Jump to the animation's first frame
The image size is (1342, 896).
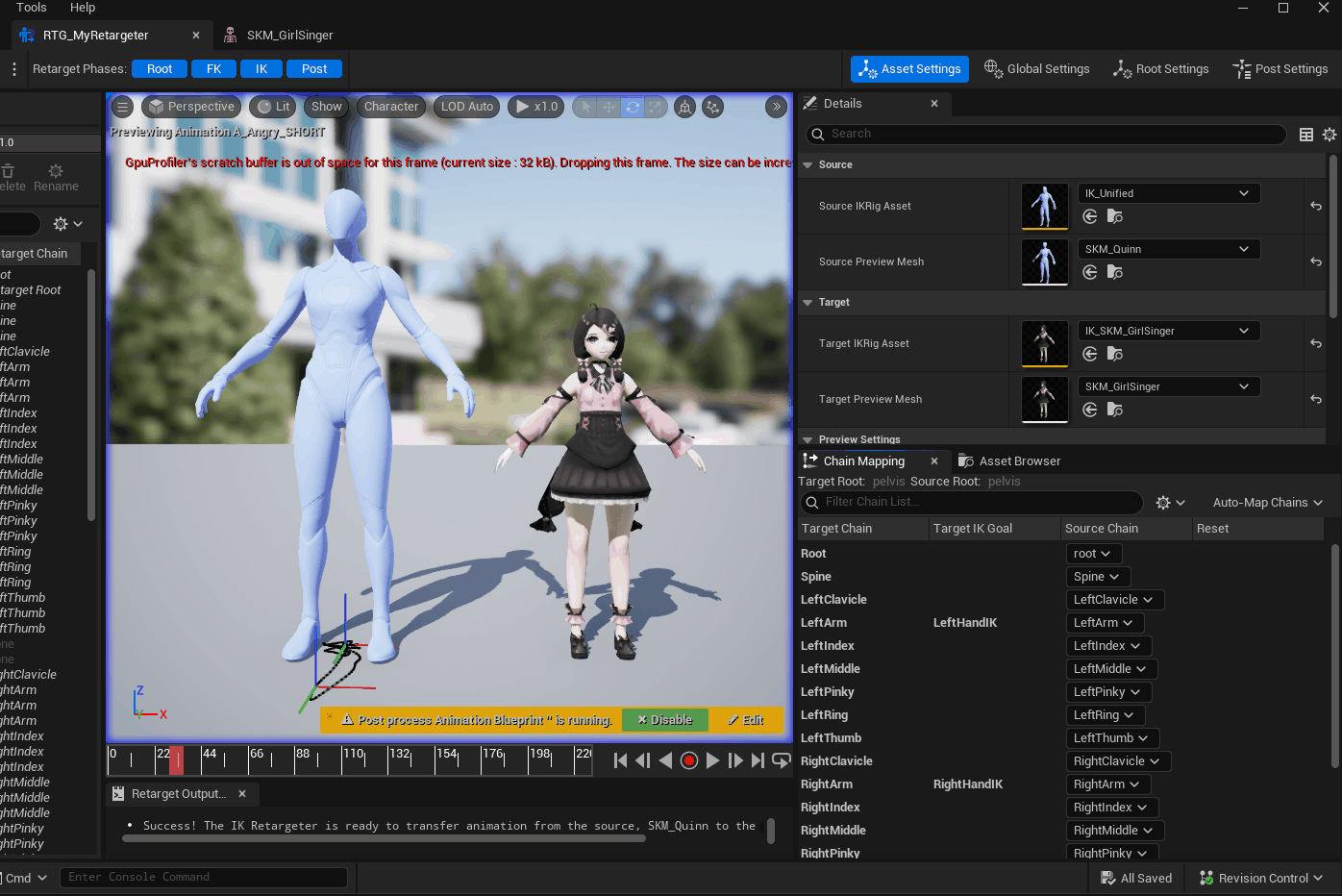pyautogui.click(x=620, y=760)
